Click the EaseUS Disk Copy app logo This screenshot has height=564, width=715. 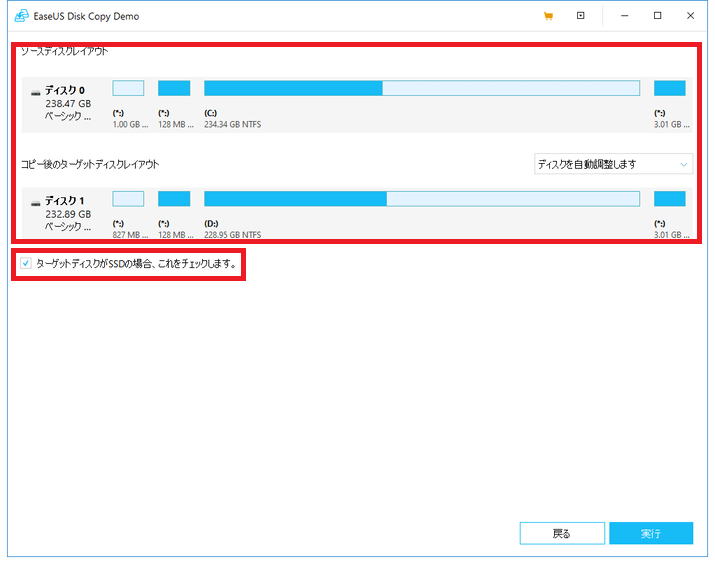click(20, 16)
